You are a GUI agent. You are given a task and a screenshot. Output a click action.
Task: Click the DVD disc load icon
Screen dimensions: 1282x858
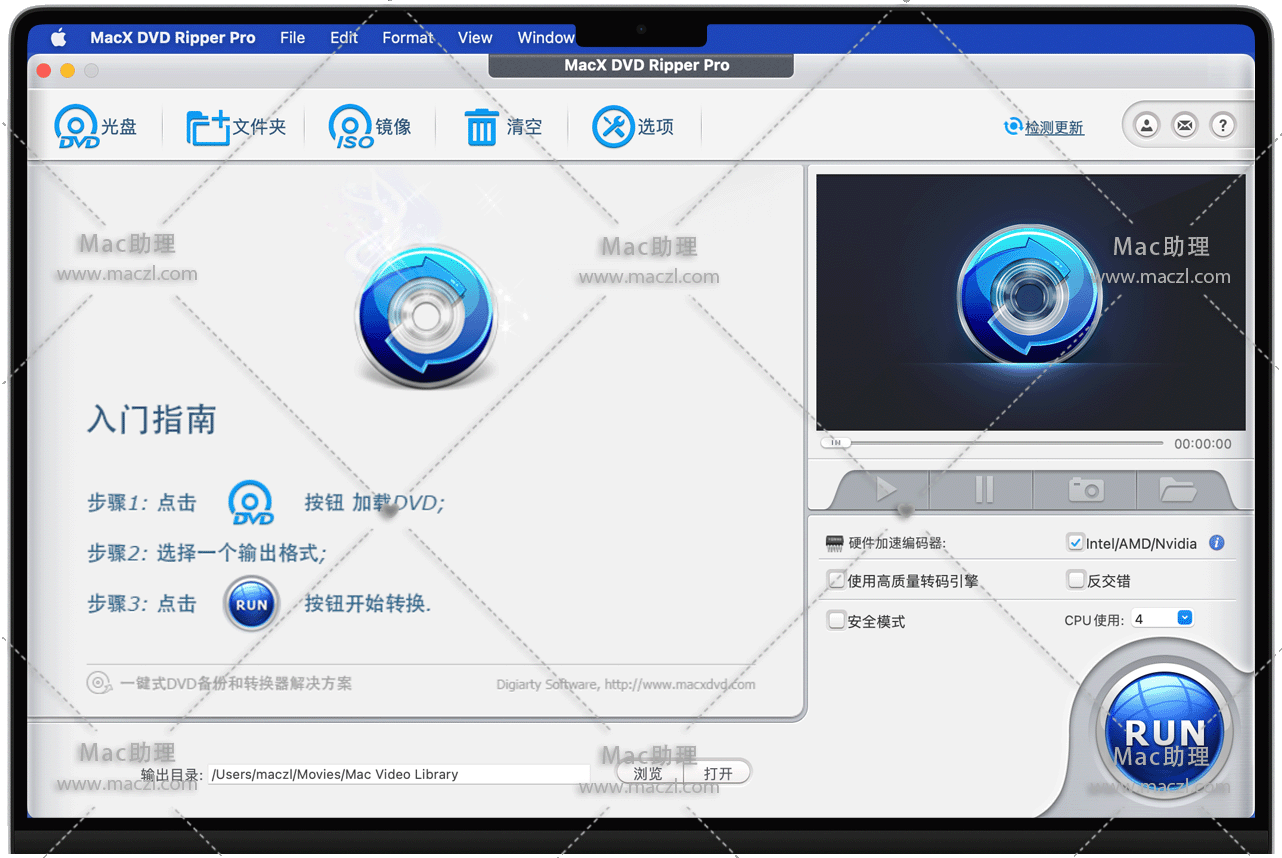tap(77, 127)
